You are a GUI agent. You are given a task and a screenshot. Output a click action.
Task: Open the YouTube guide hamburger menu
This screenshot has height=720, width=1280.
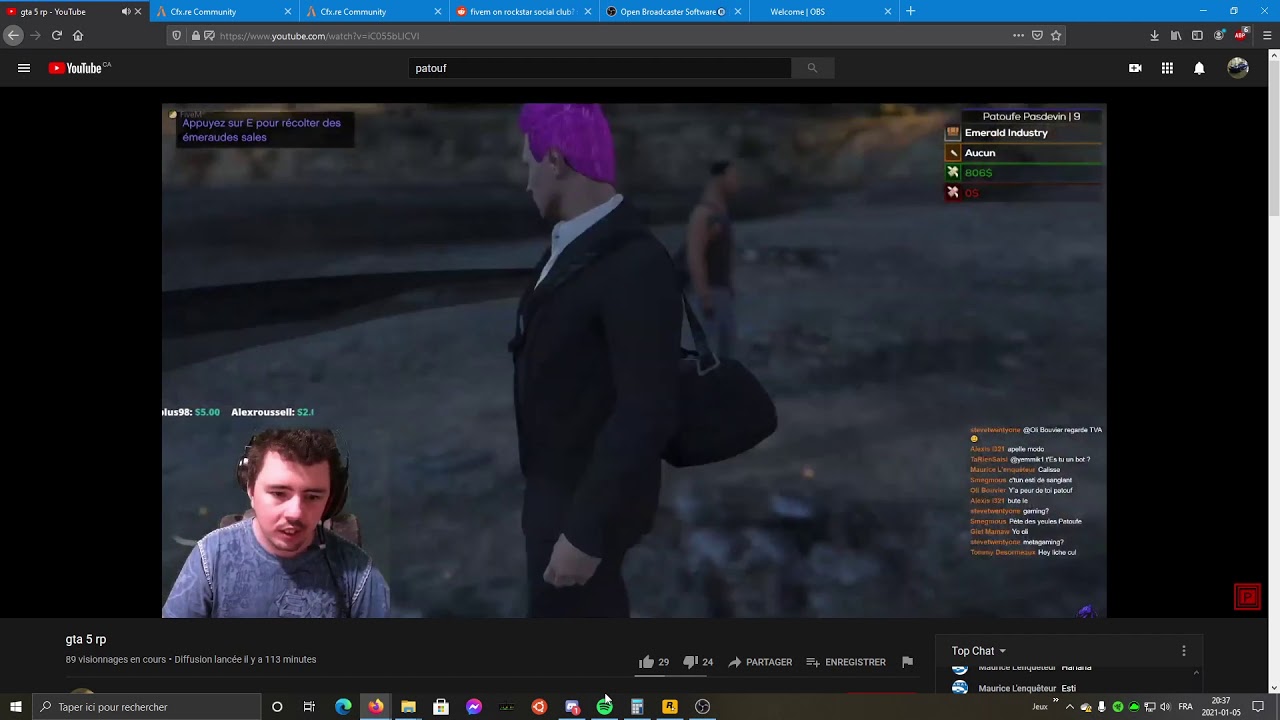(24, 68)
